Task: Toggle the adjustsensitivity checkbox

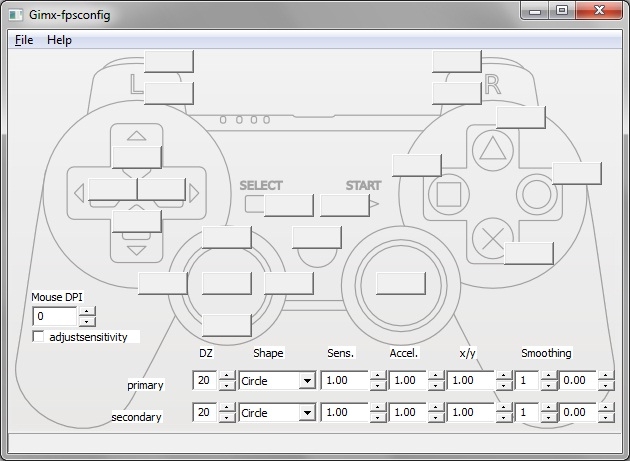Action: click(x=38, y=336)
